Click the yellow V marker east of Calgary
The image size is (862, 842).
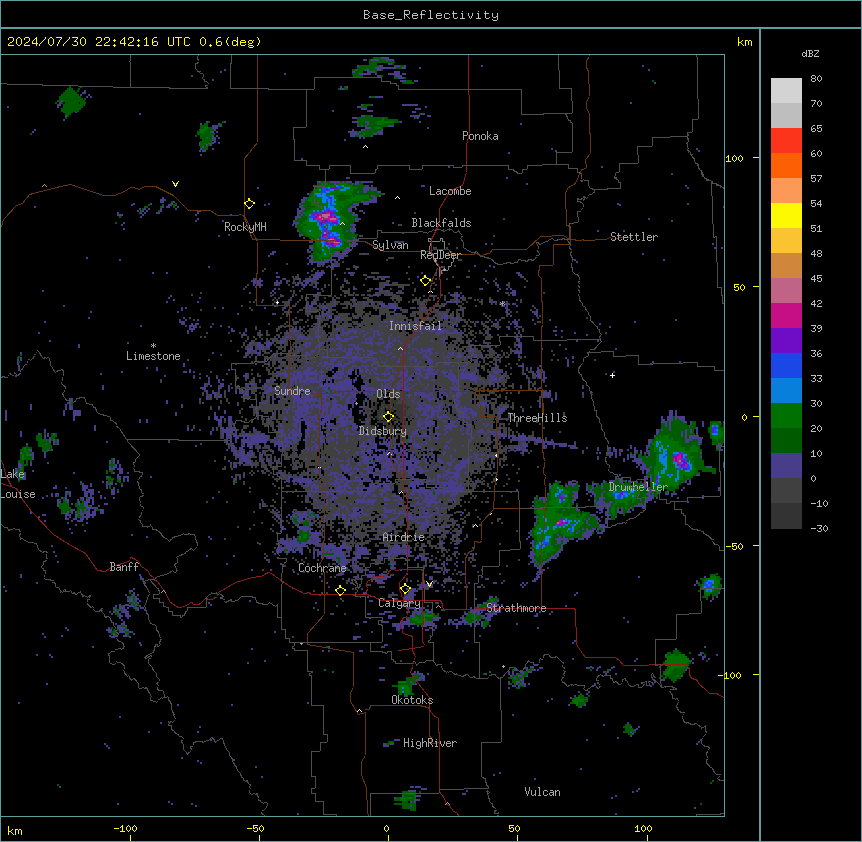429,584
